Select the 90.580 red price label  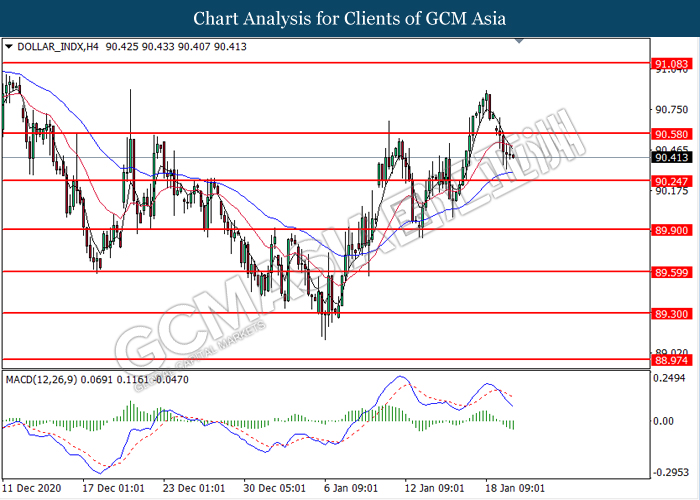pos(669,133)
